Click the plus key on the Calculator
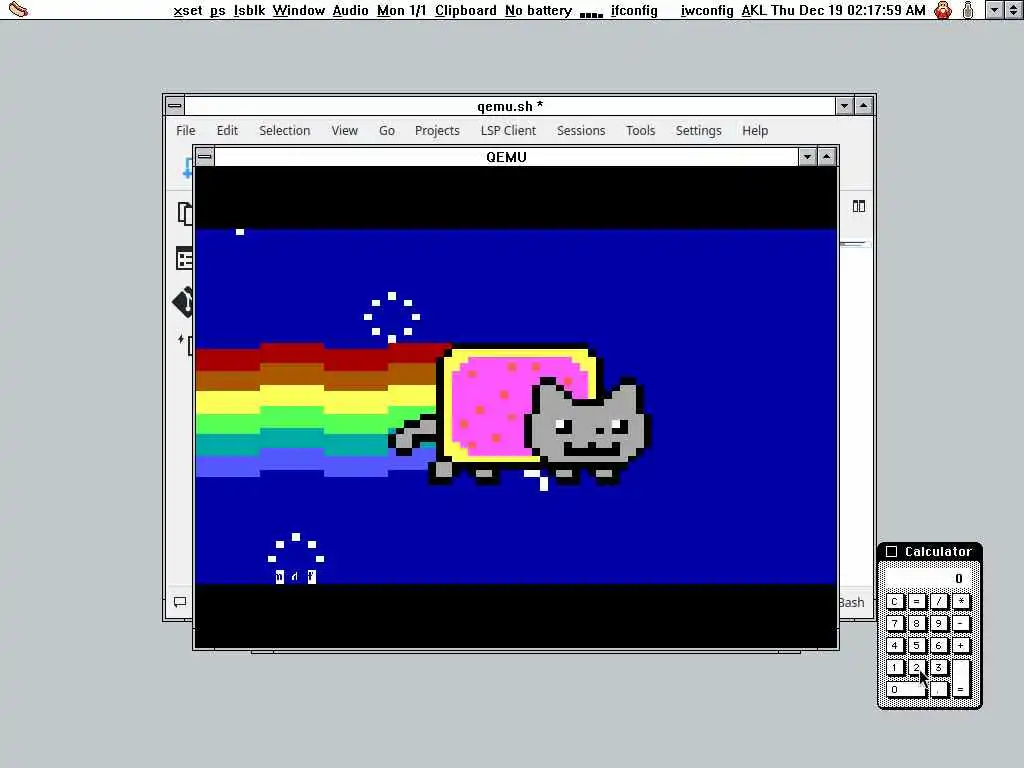The height and width of the screenshot is (768, 1024). point(961,645)
